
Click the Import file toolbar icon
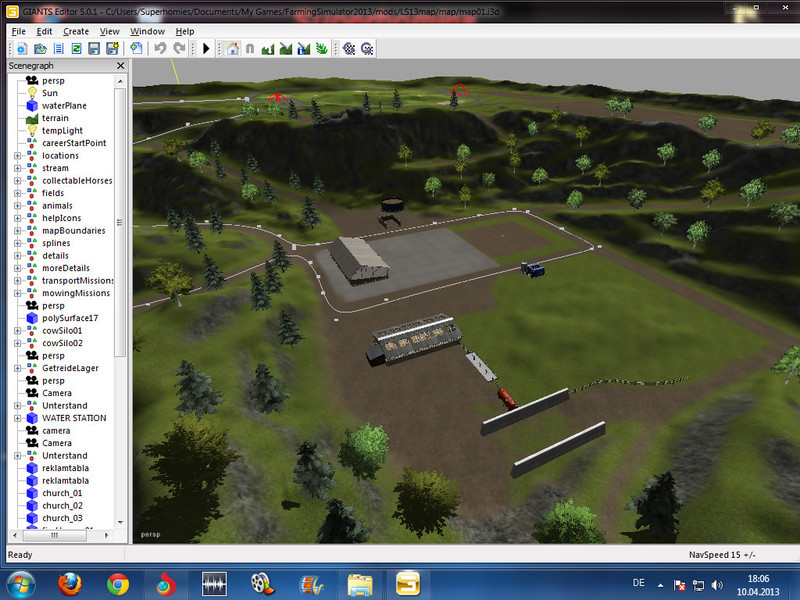136,49
